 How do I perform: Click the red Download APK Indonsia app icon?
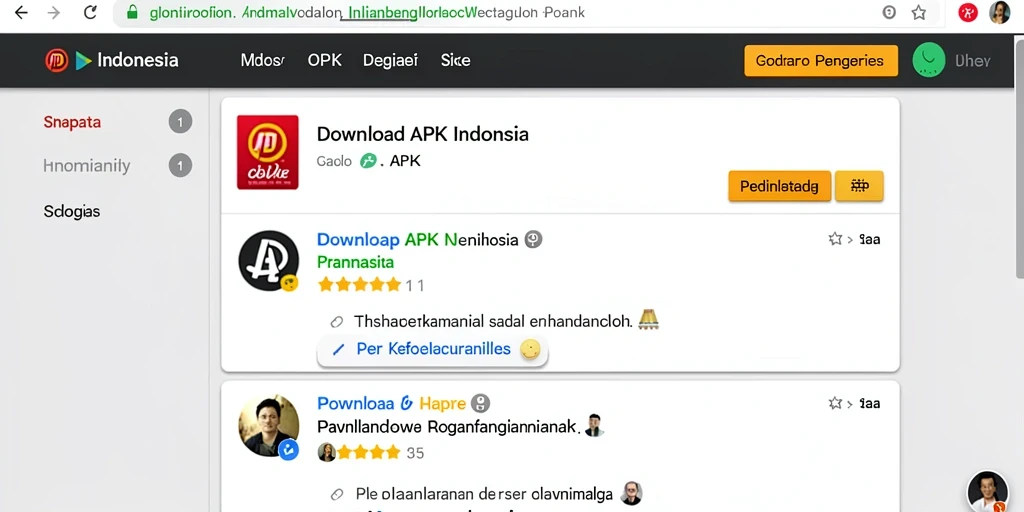(x=268, y=152)
